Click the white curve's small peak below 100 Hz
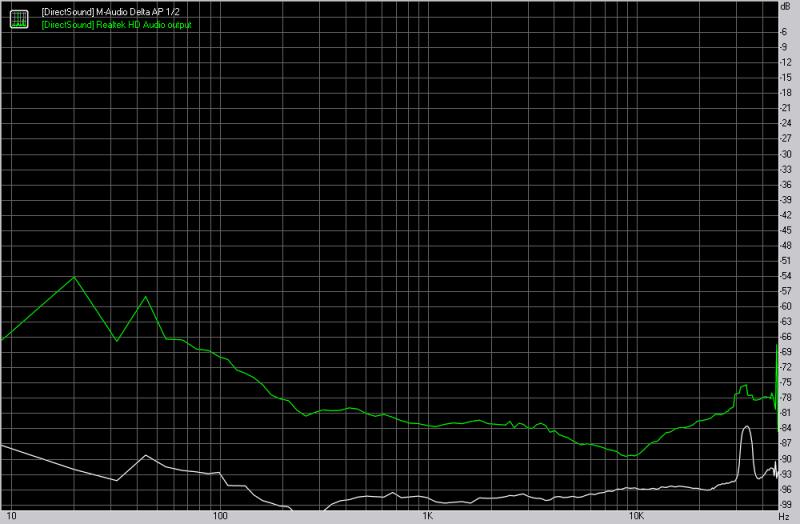The height and width of the screenshot is (524, 800). (147, 457)
